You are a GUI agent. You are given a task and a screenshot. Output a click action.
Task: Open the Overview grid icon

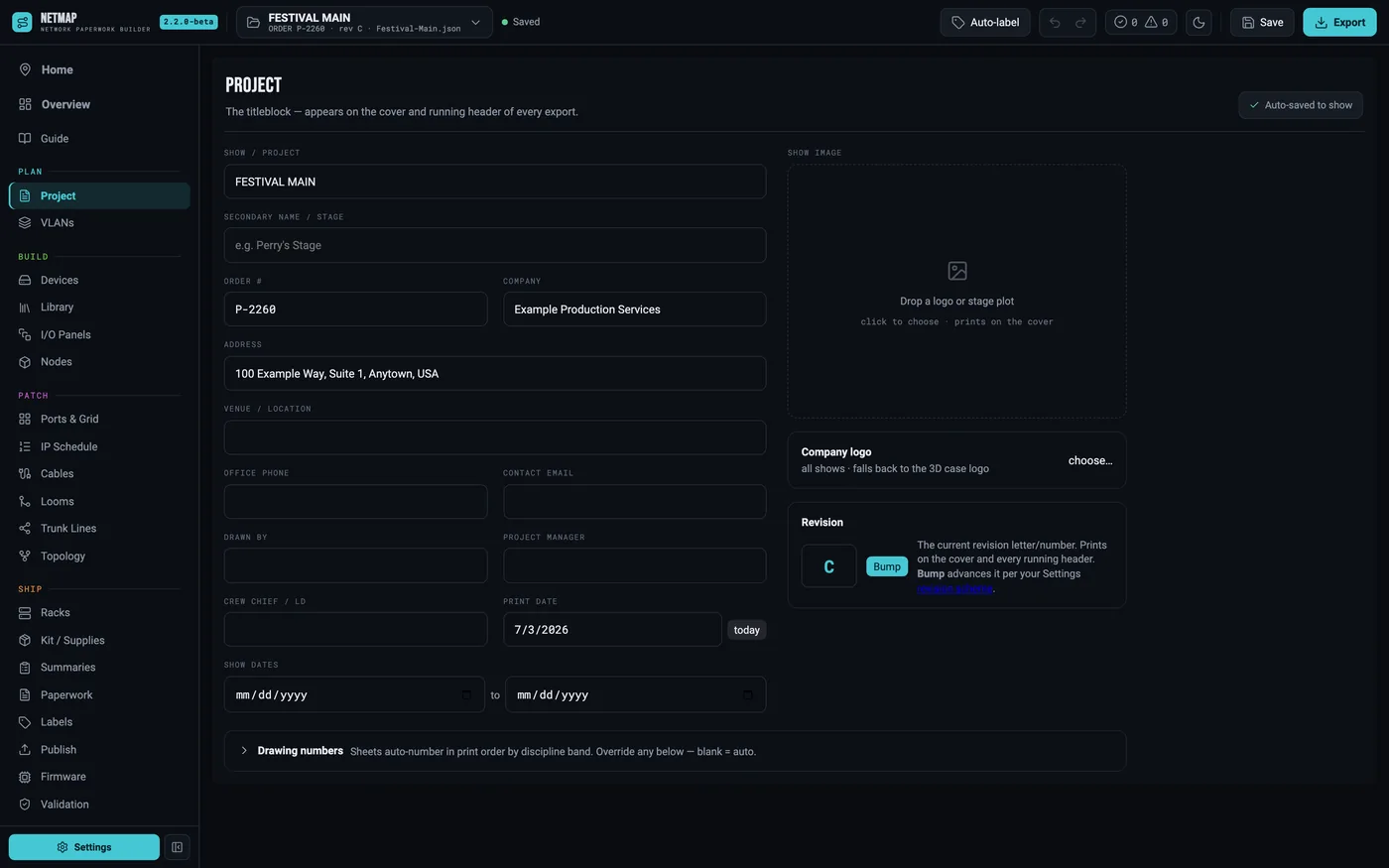[25, 104]
